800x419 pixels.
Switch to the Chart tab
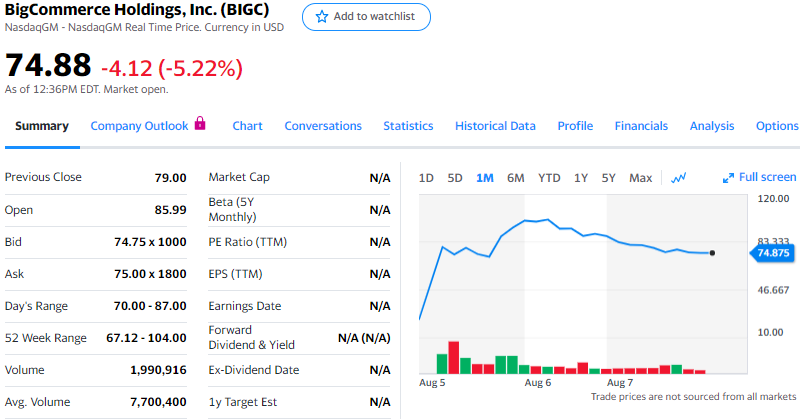click(x=247, y=126)
